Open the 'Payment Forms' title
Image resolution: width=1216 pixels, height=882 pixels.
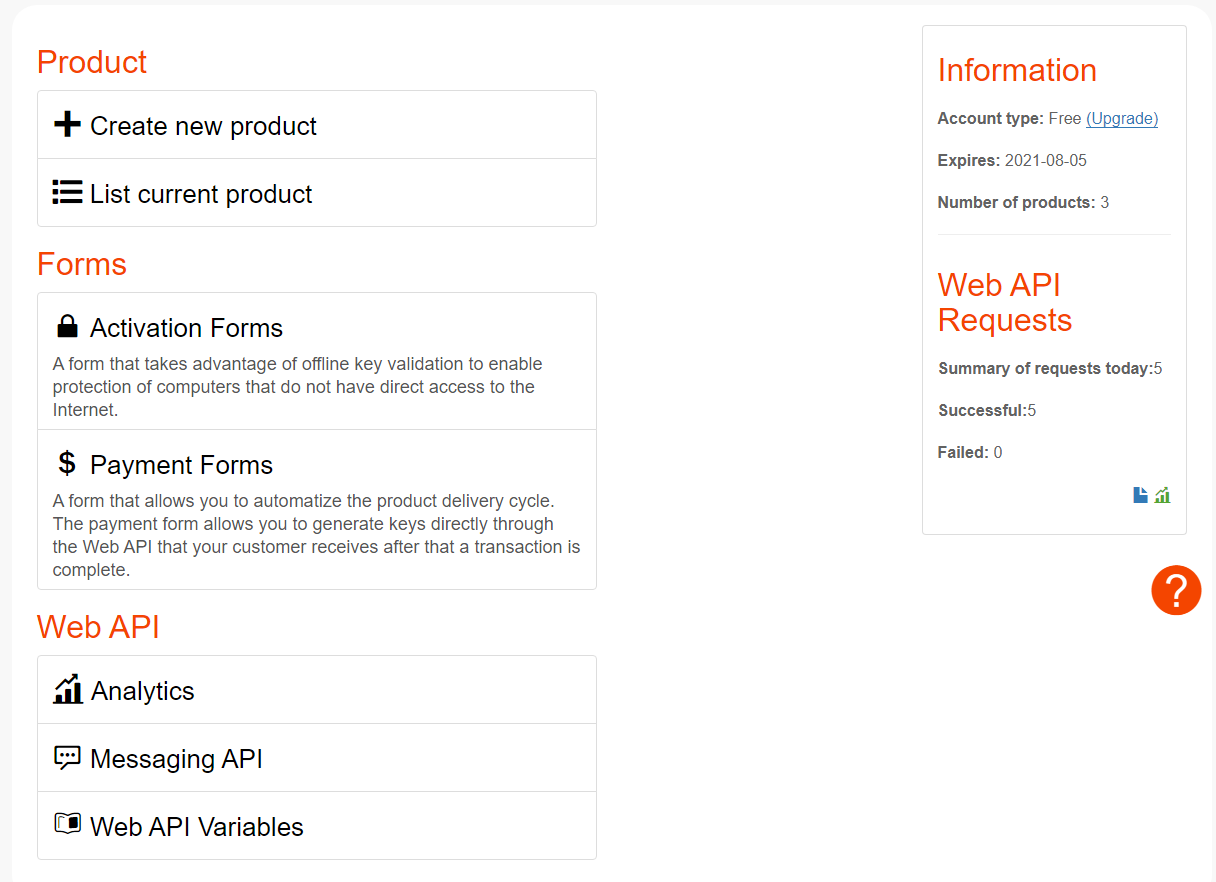click(x=181, y=465)
